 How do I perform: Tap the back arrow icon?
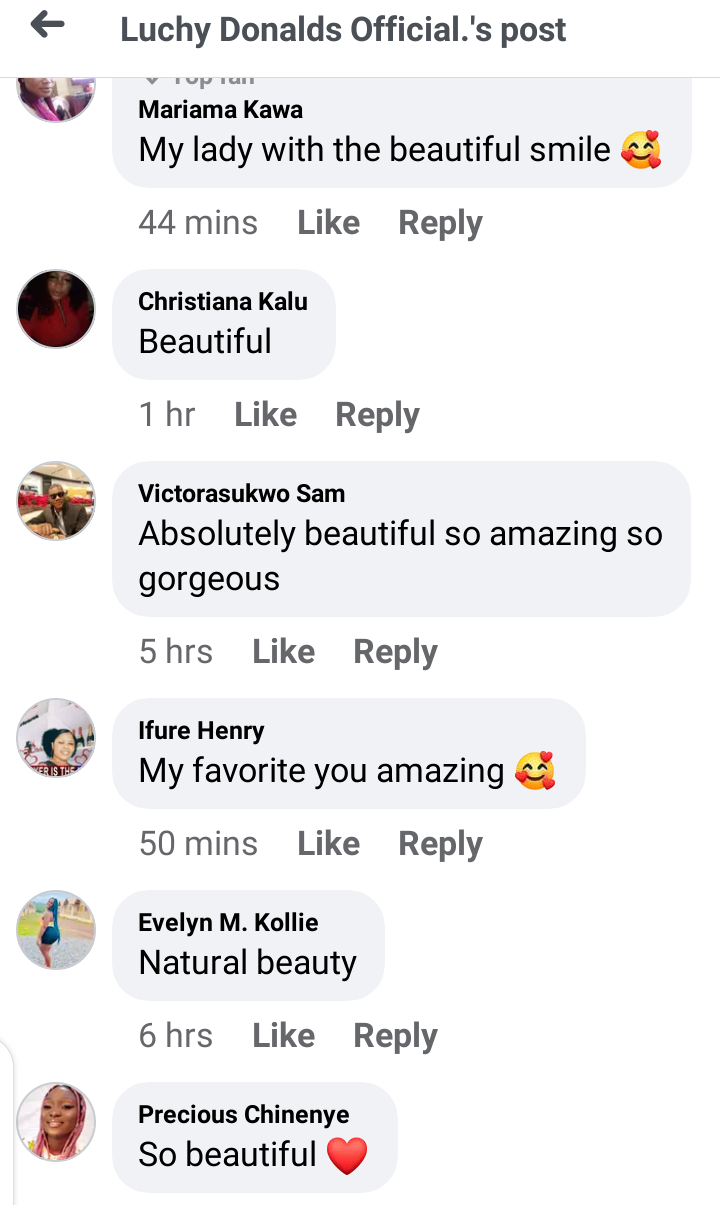47,27
